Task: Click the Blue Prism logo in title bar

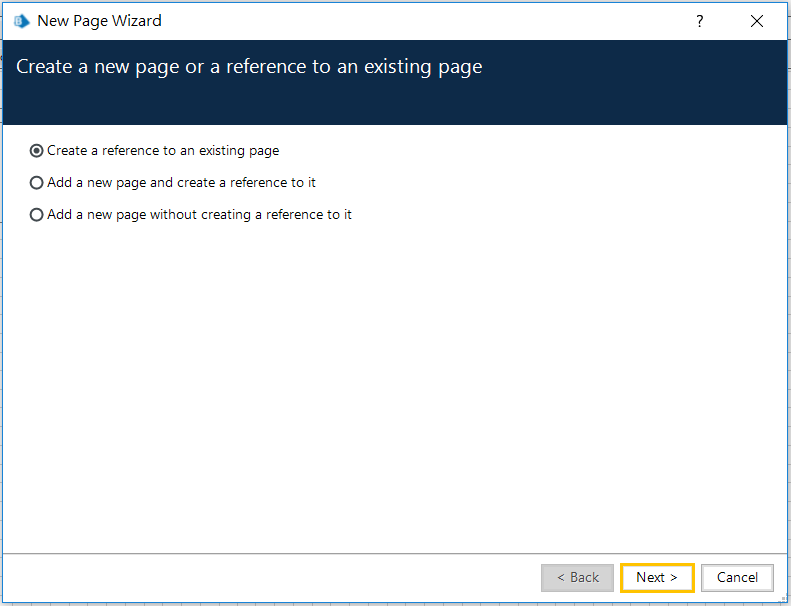Action: [x=22, y=21]
